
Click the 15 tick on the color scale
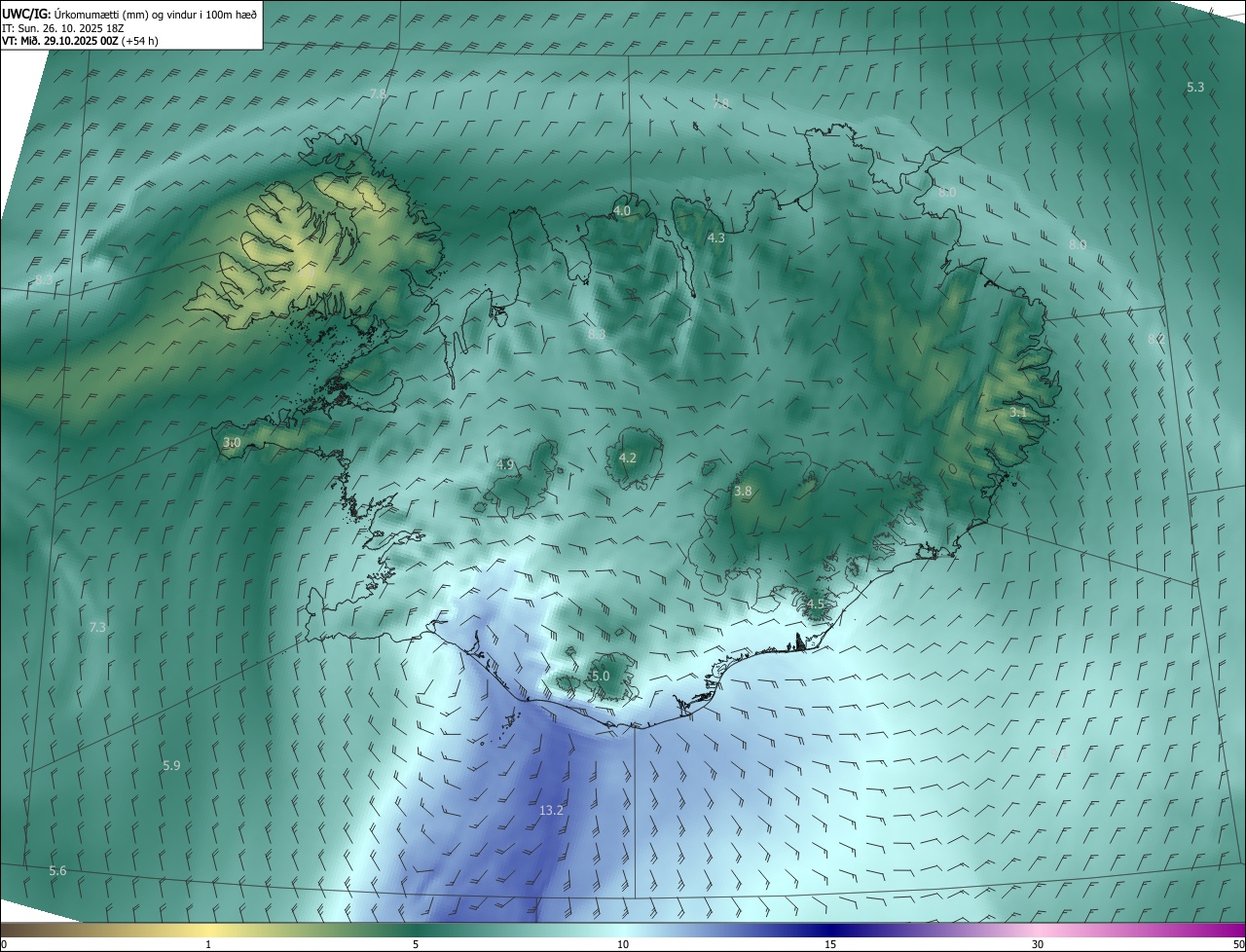click(830, 945)
